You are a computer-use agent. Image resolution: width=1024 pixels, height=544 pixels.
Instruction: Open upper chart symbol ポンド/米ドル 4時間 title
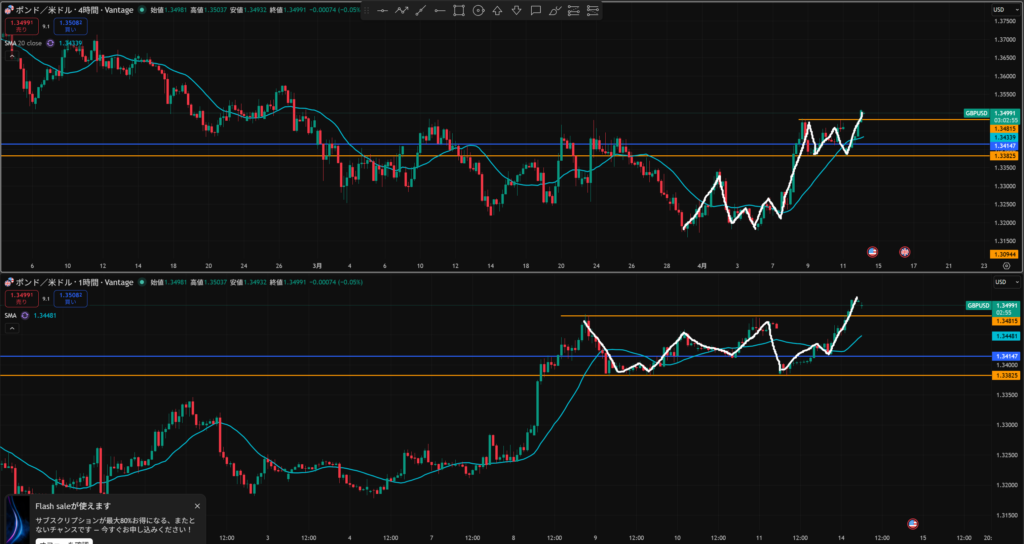coord(70,10)
